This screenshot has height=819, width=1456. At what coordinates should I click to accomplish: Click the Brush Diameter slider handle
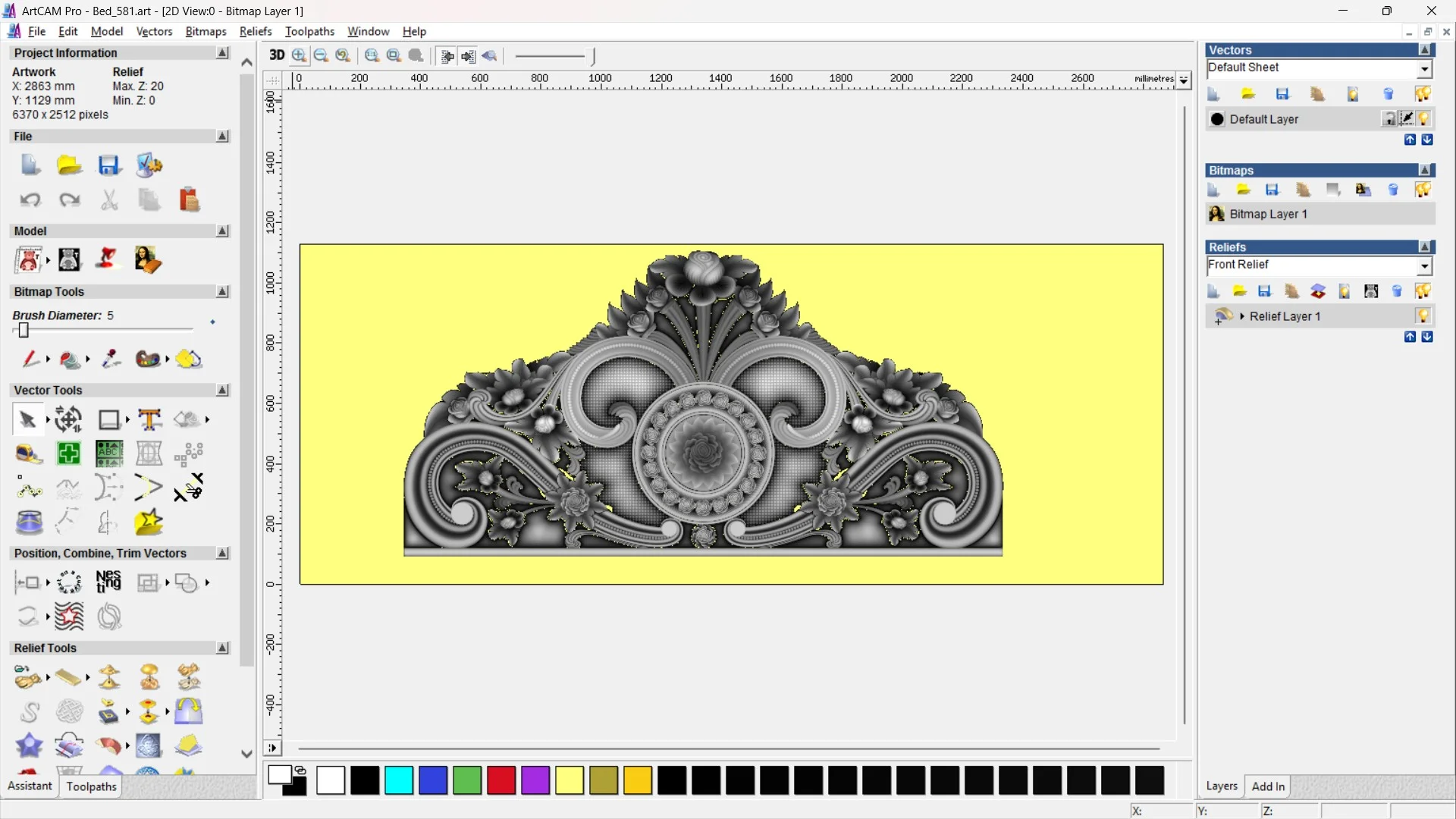pyautogui.click(x=24, y=331)
